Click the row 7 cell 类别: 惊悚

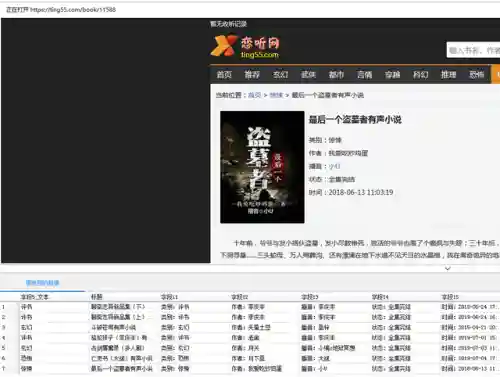point(175,369)
